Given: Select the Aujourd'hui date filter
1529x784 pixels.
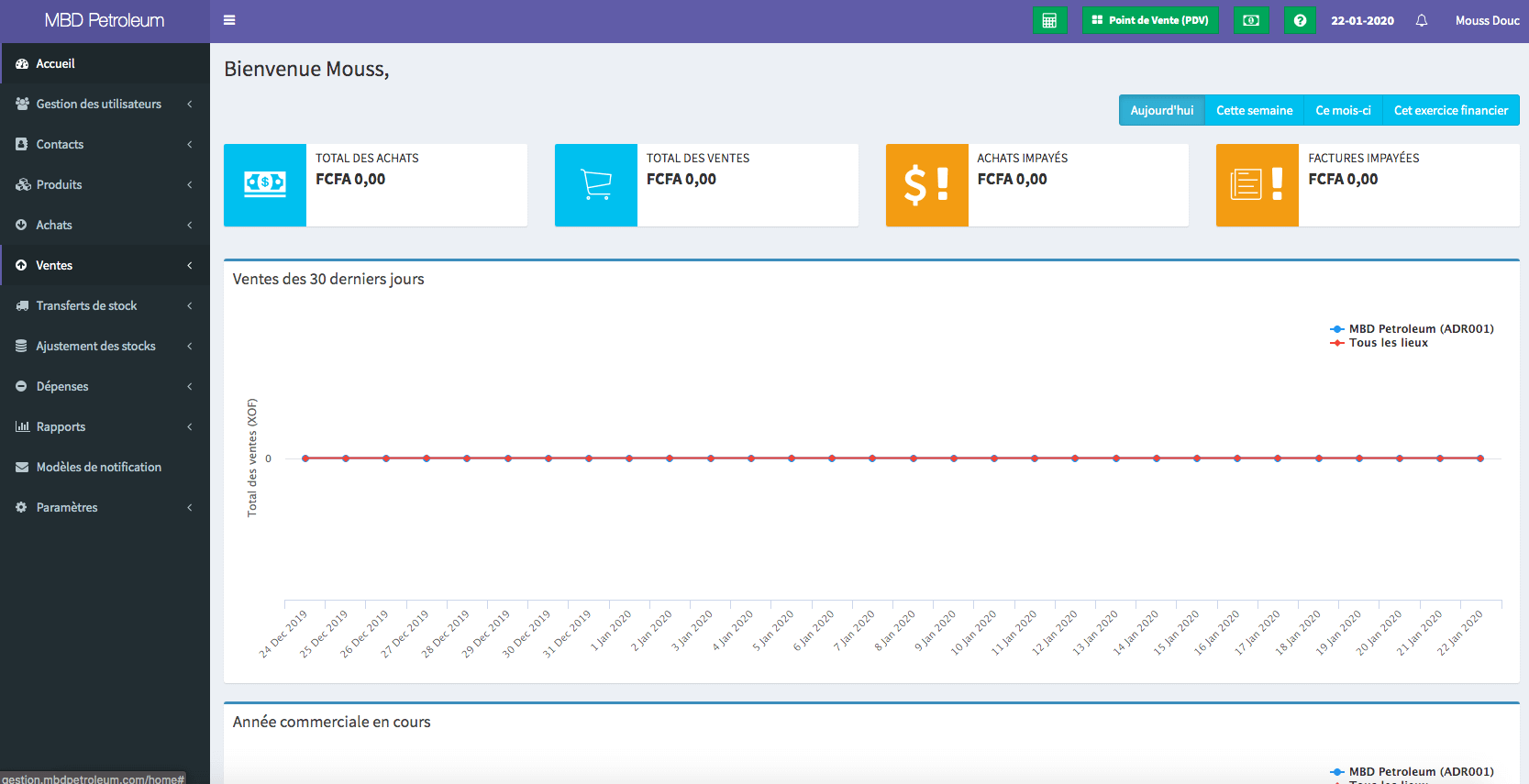Looking at the screenshot, I should [x=1161, y=110].
